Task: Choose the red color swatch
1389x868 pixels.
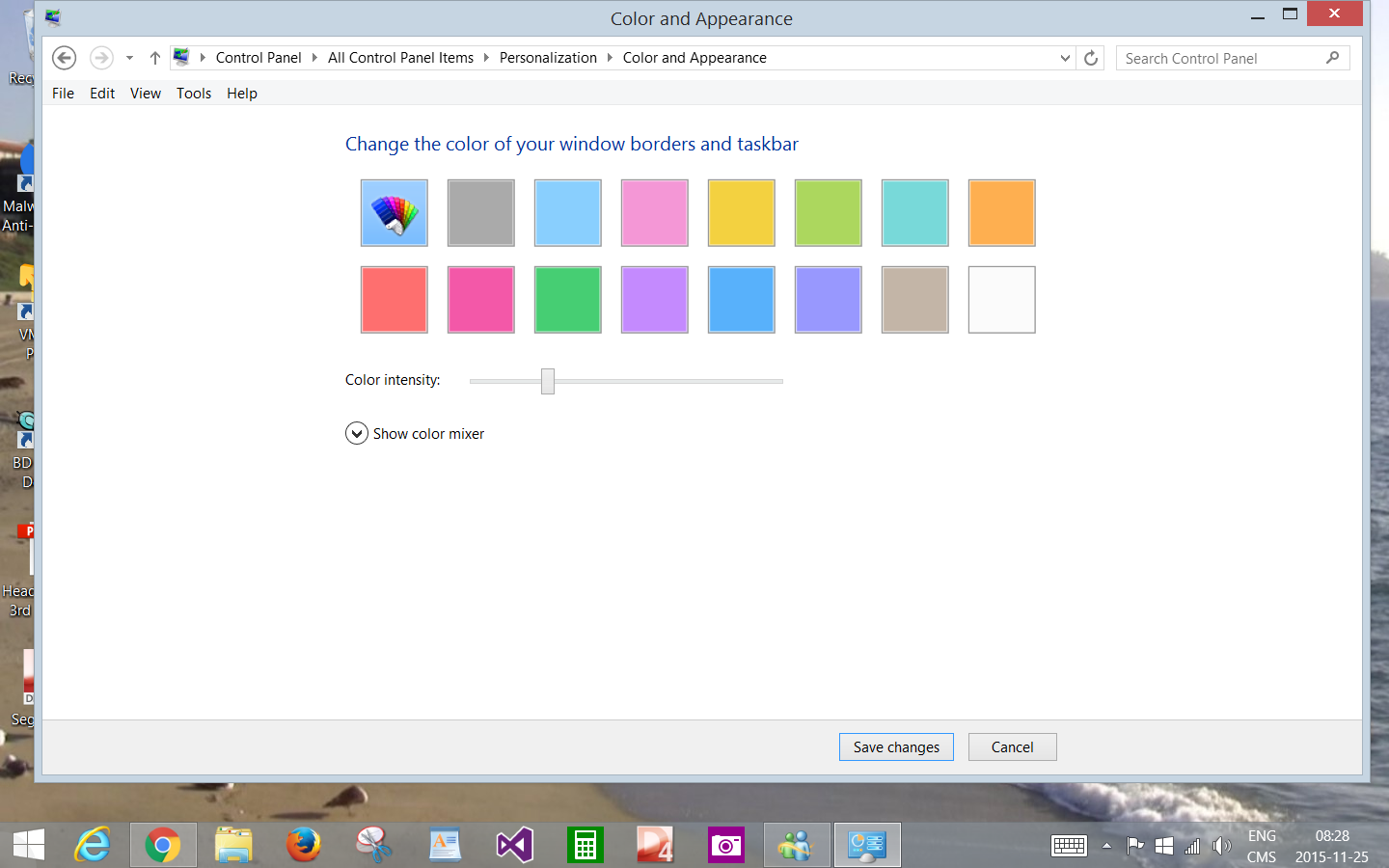Action: (x=394, y=299)
